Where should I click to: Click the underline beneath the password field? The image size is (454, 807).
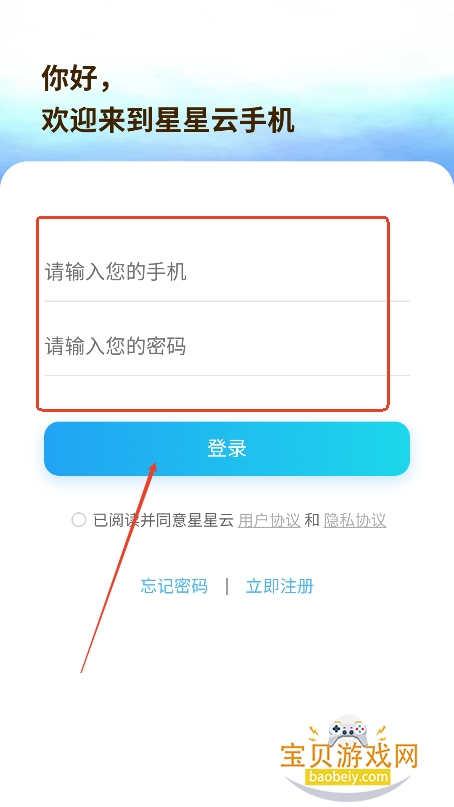pos(226,375)
